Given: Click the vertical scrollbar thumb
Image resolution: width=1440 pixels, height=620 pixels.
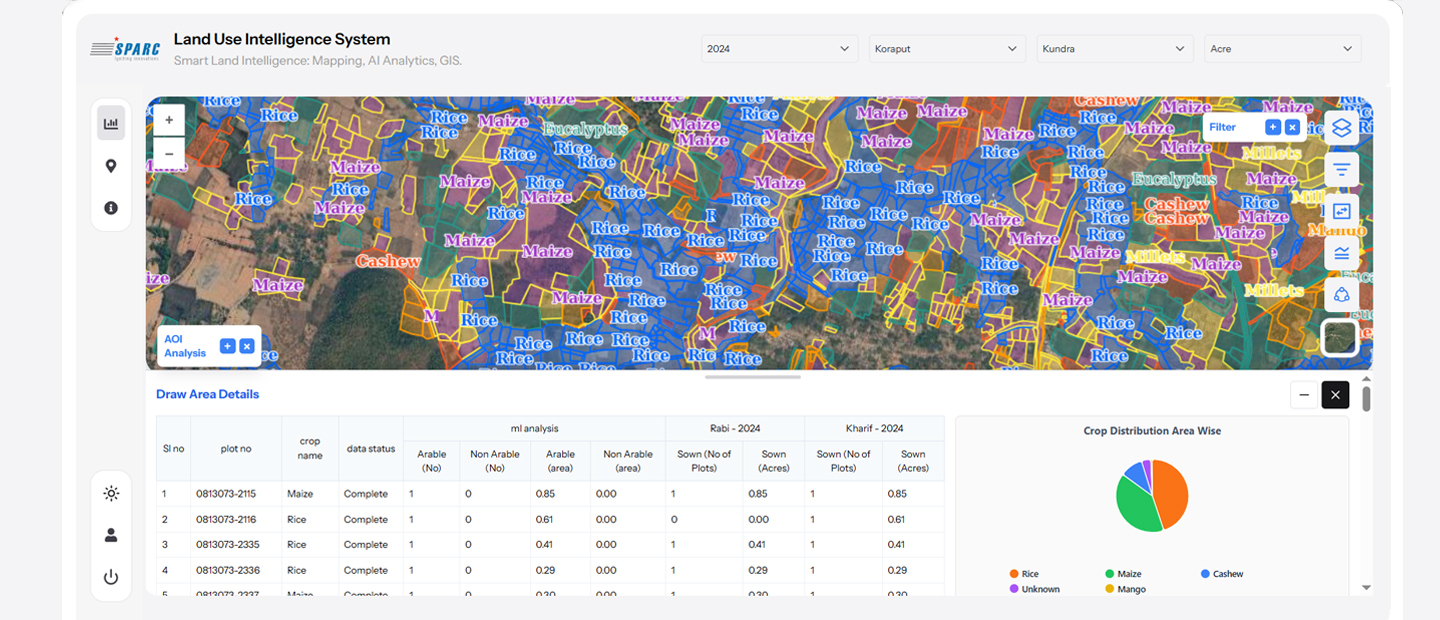Looking at the screenshot, I should [1366, 399].
